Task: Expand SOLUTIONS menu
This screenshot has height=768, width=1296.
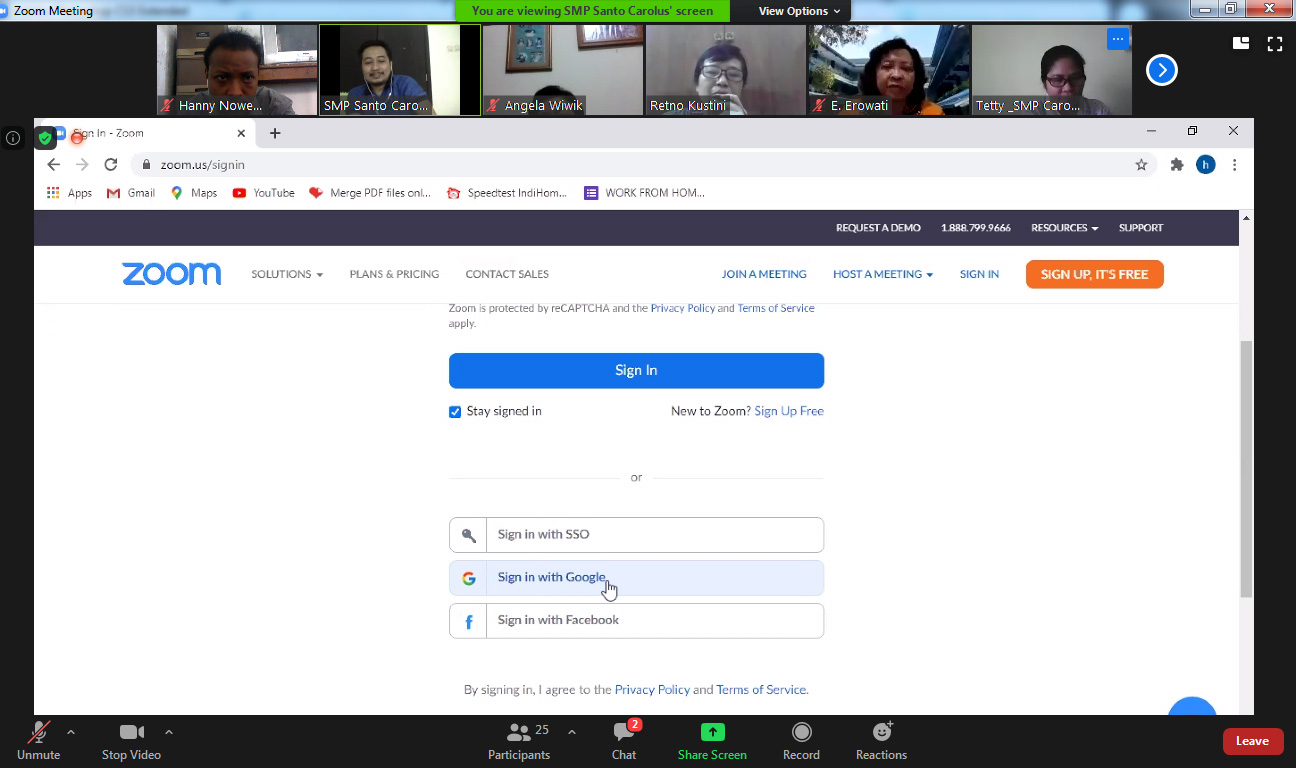Action: pos(287,274)
